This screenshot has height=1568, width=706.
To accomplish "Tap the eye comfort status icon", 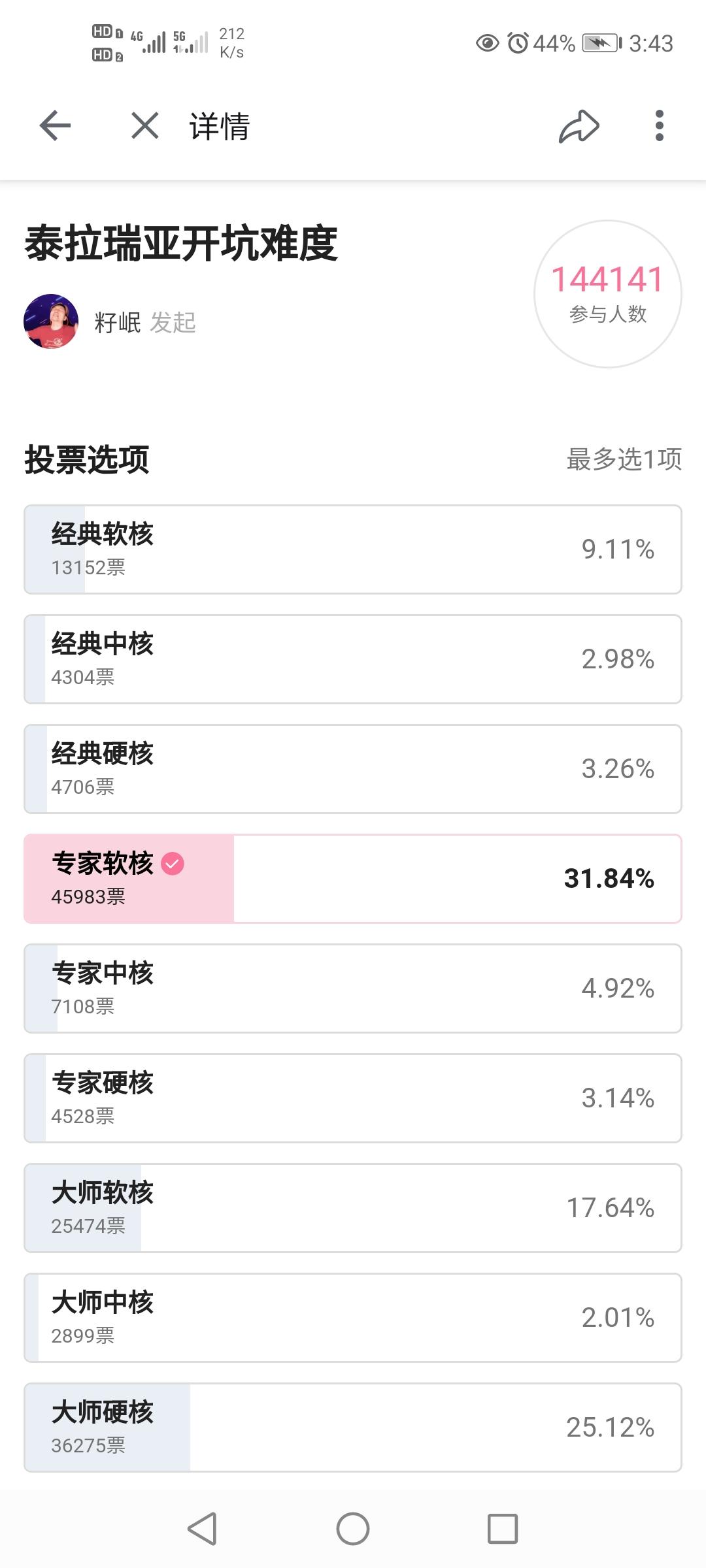I will tap(487, 43).
